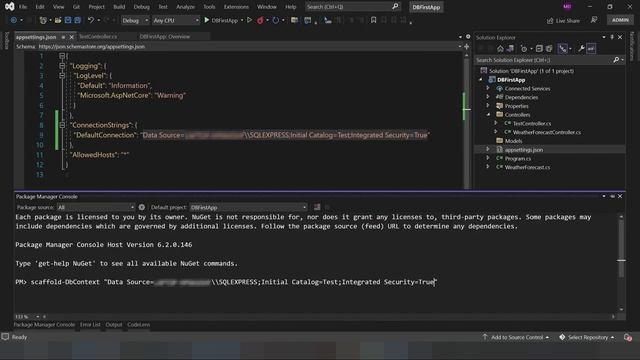Click Start Without Debugging outline play icon
Image resolution: width=640 pixels, height=360 pixels.
[249, 20]
